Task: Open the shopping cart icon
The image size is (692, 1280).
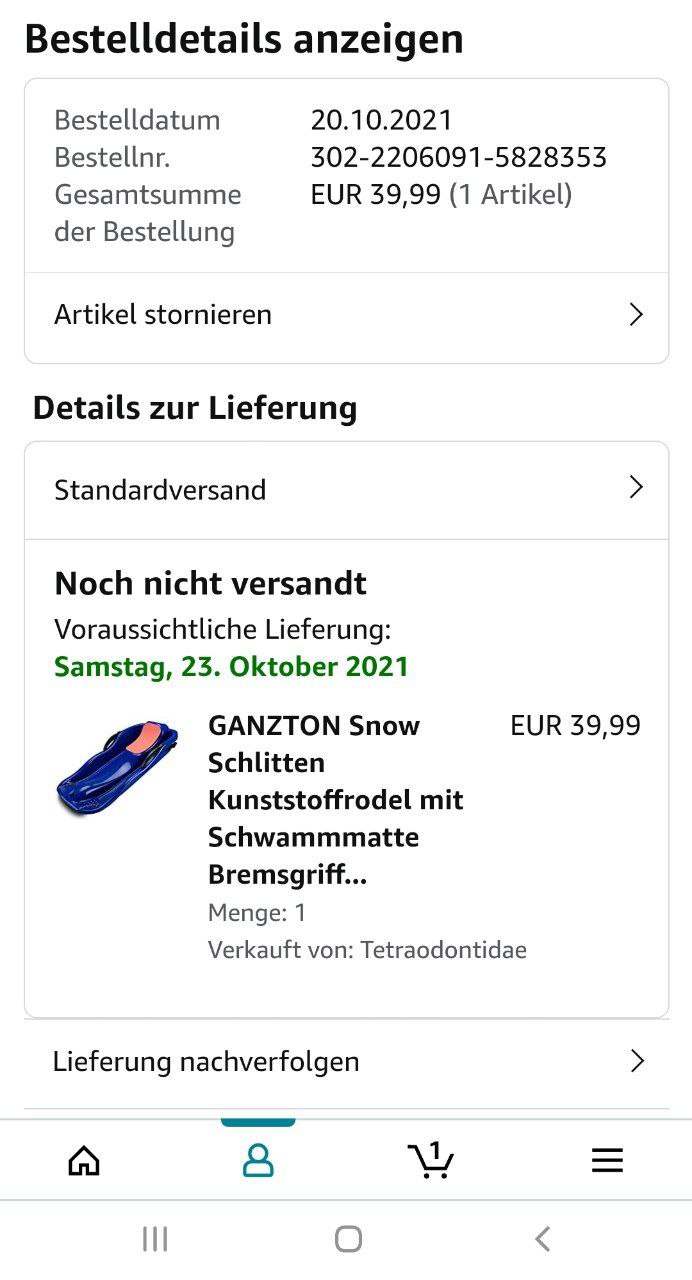Action: [431, 1160]
